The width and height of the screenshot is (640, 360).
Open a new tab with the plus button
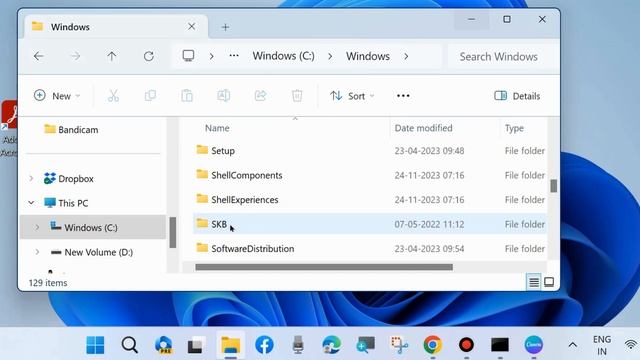225,27
